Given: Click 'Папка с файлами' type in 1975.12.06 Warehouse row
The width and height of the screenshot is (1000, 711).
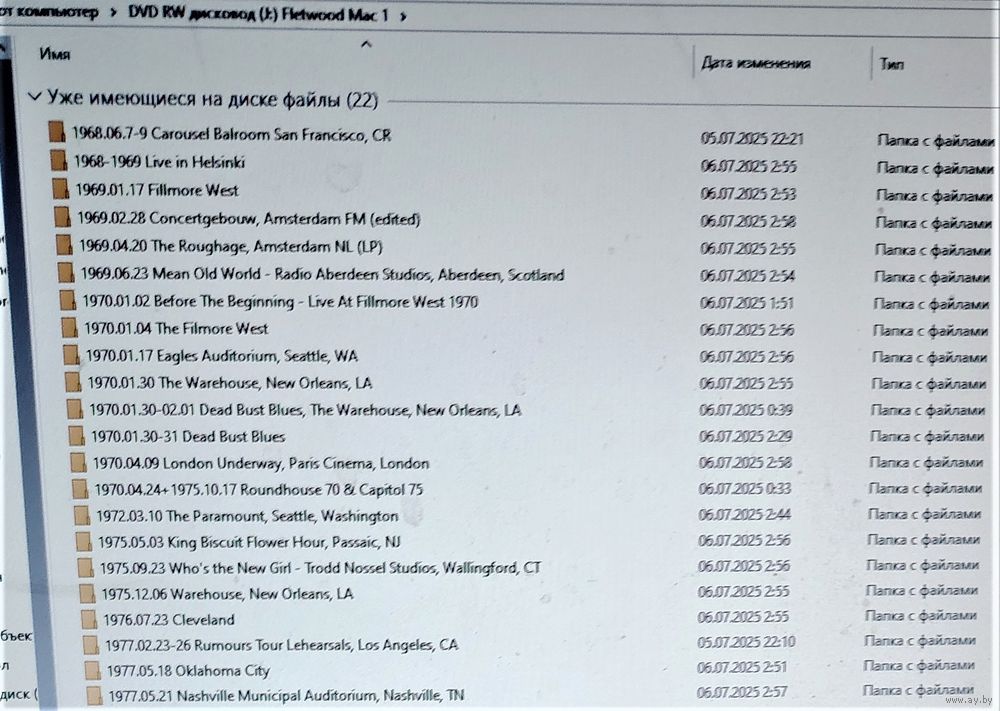Looking at the screenshot, I should (922, 591).
